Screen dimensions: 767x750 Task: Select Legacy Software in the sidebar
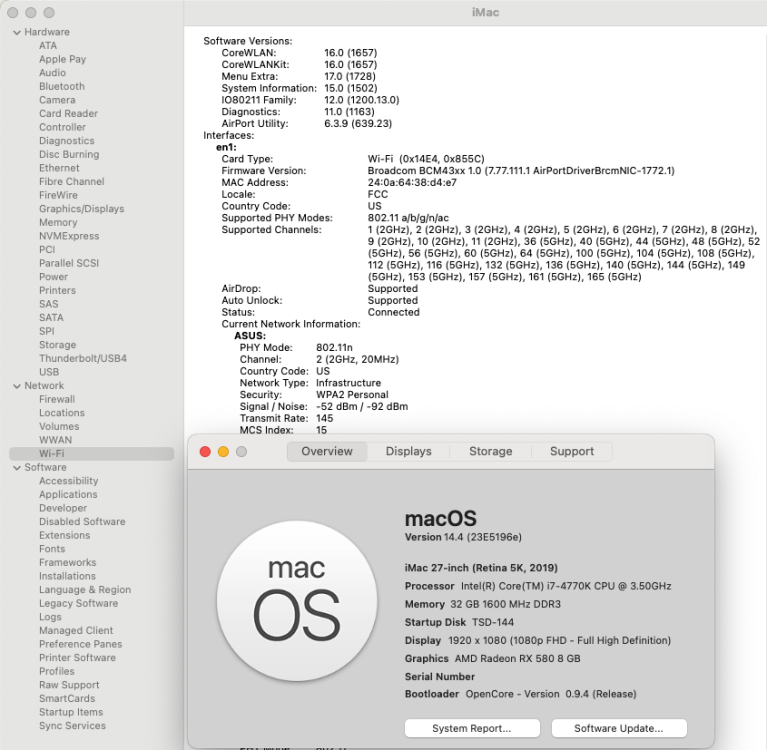(78, 604)
